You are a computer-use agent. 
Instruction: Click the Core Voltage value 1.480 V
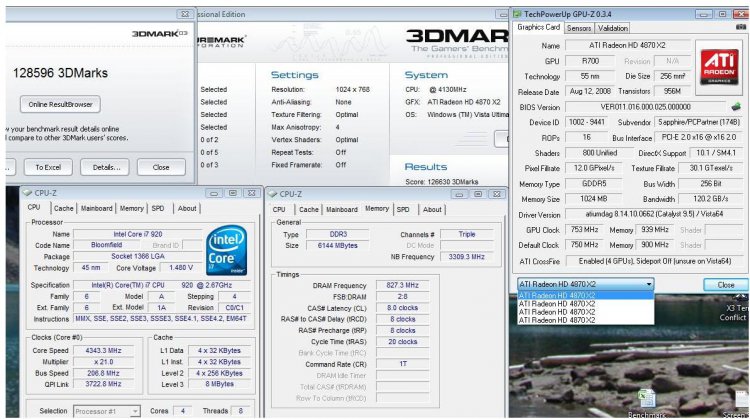tap(181, 268)
